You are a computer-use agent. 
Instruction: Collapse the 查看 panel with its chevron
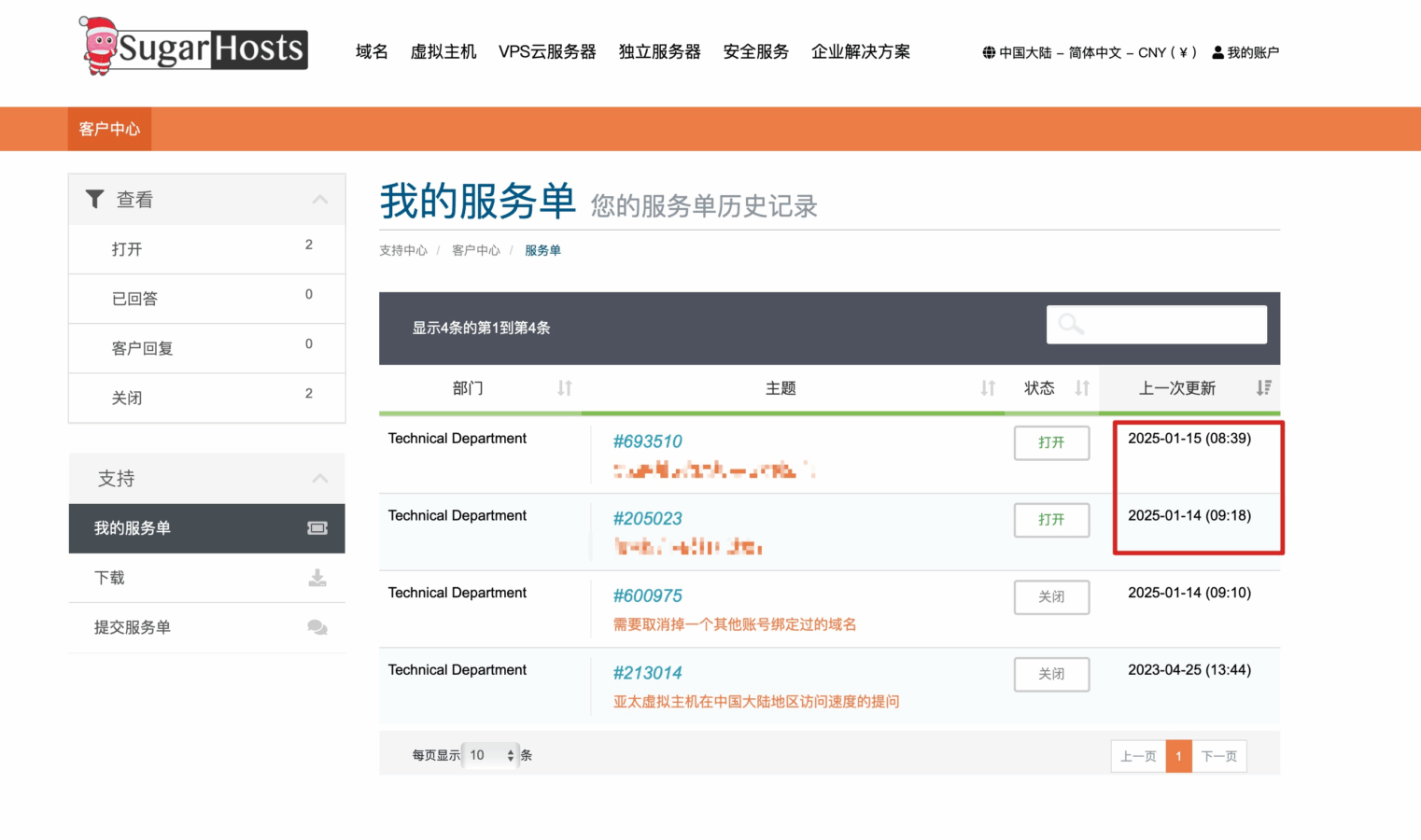coord(319,199)
